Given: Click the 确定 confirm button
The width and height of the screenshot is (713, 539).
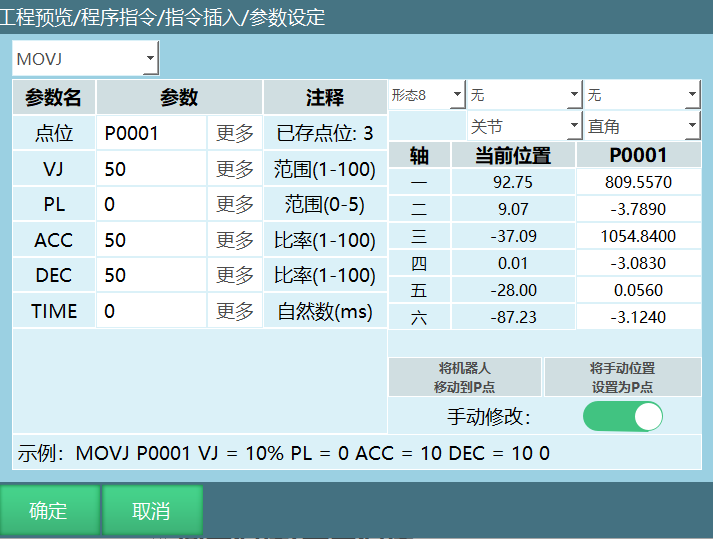Looking at the screenshot, I should tap(49, 511).
